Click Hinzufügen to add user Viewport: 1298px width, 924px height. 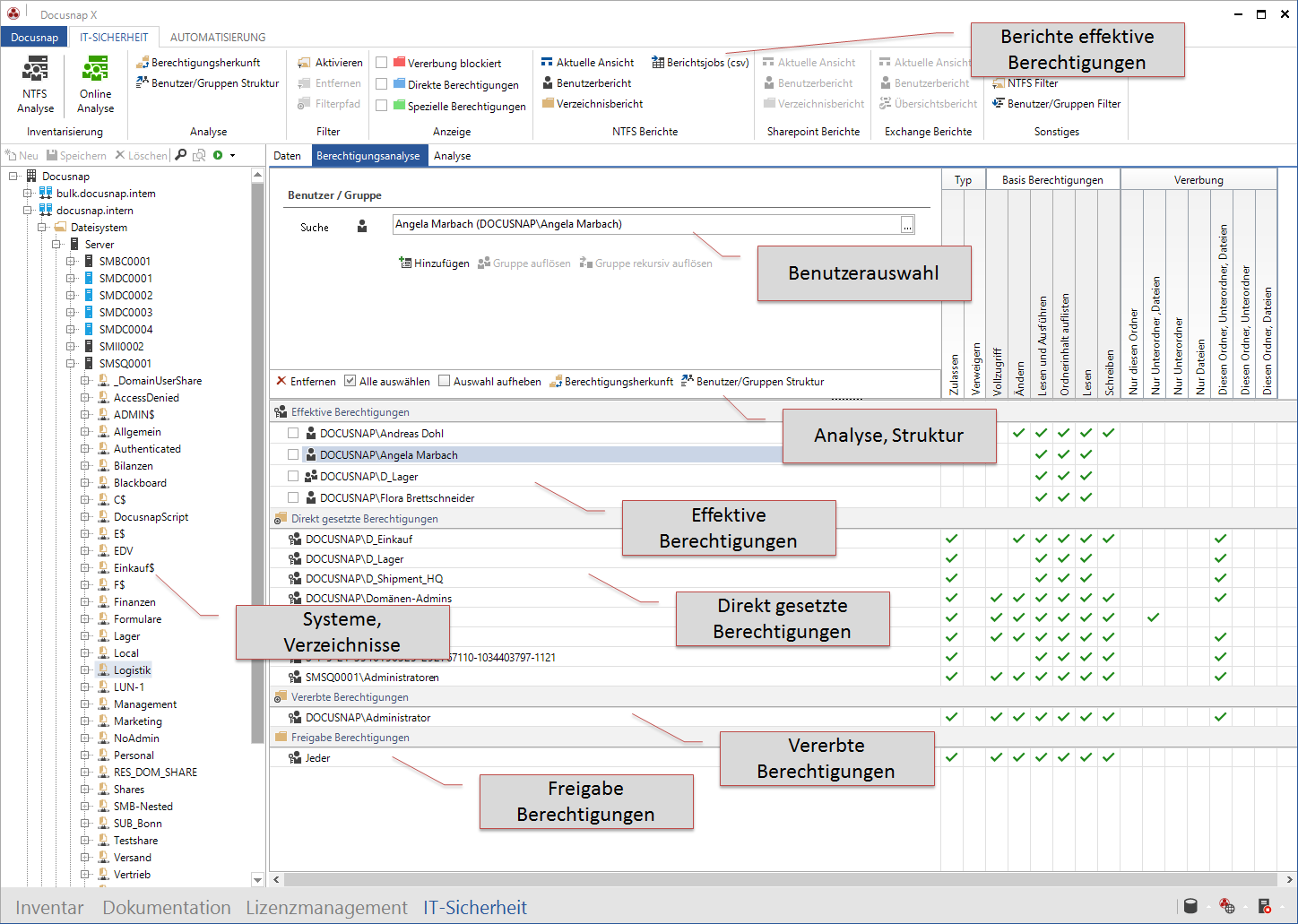(434, 263)
